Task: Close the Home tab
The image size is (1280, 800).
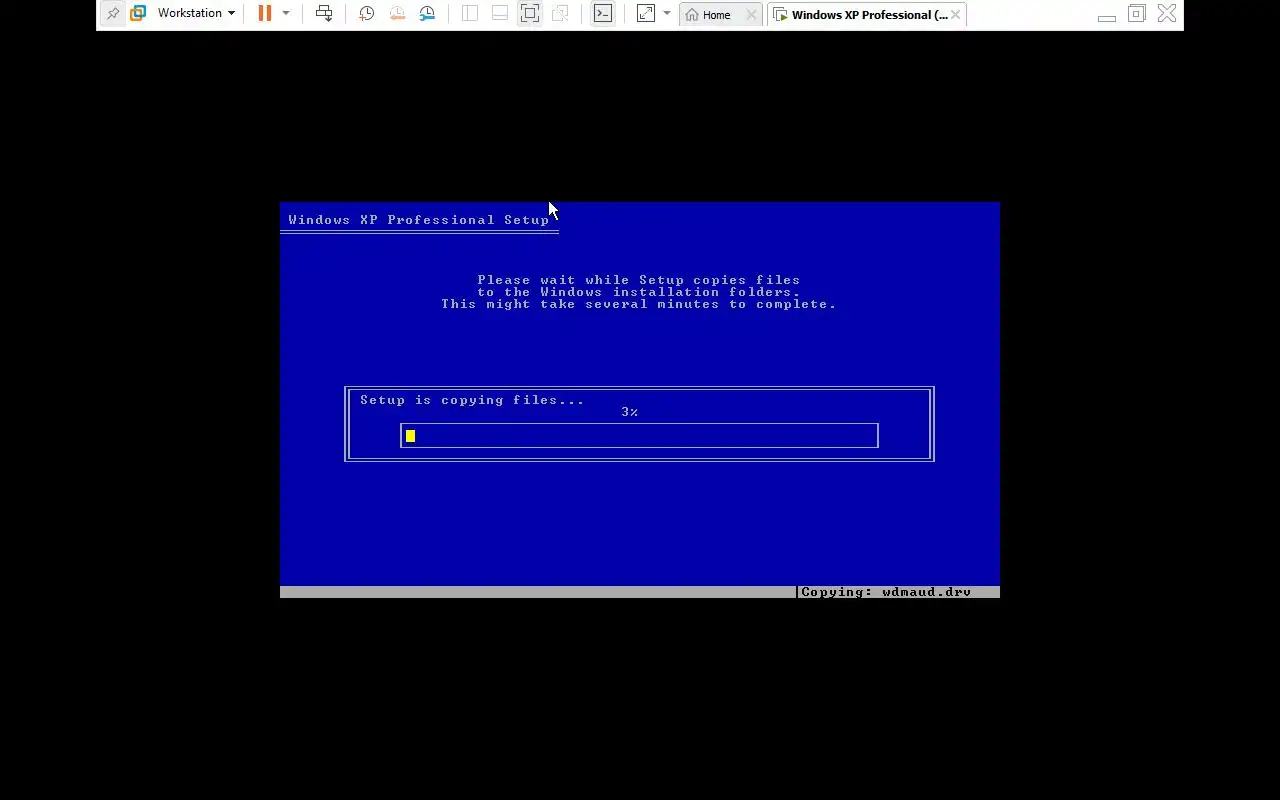Action: click(x=751, y=15)
